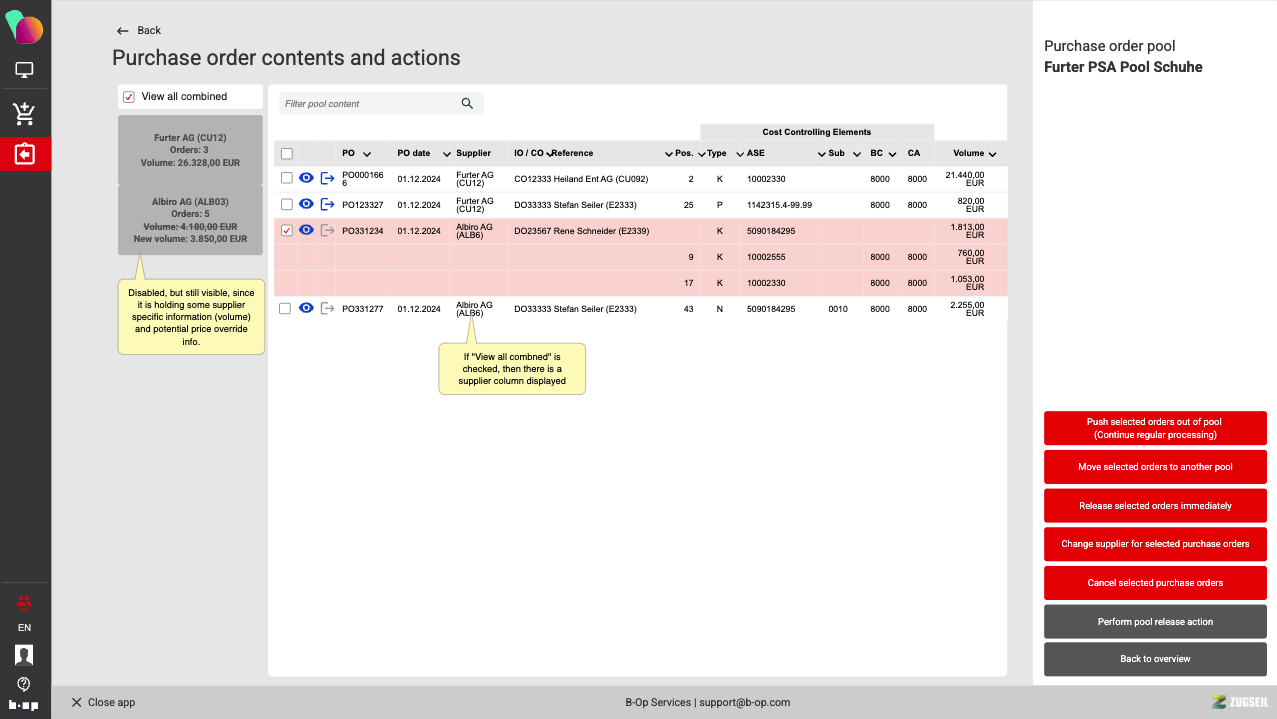Click the user profile icon in sidebar
Image resolution: width=1277 pixels, height=719 pixels.
(25, 655)
